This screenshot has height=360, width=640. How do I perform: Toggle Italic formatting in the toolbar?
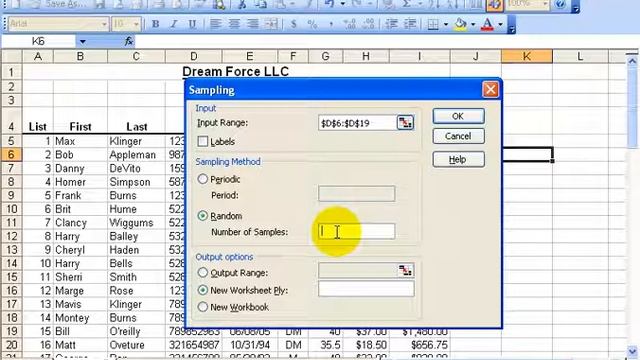tap(174, 24)
